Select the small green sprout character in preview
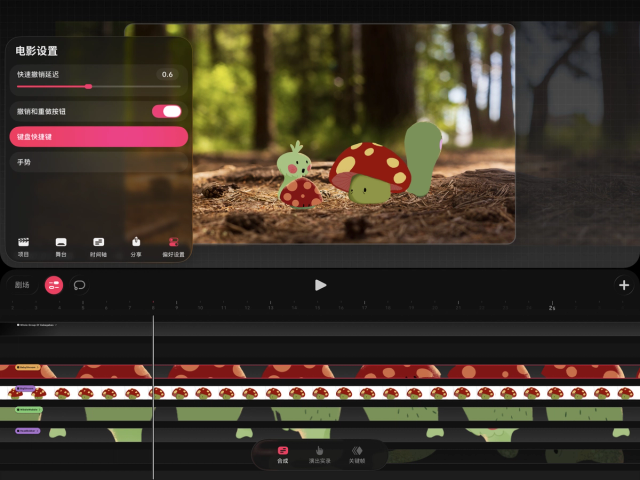640x480 pixels. 294,163
